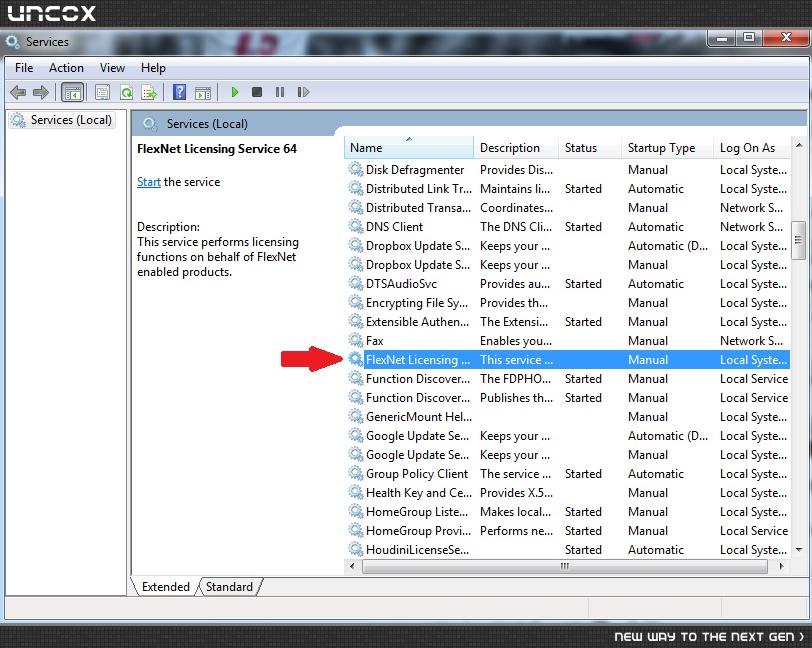Select the Distributed Transa... service row
Image resolution: width=812 pixels, height=648 pixels.
567,208
